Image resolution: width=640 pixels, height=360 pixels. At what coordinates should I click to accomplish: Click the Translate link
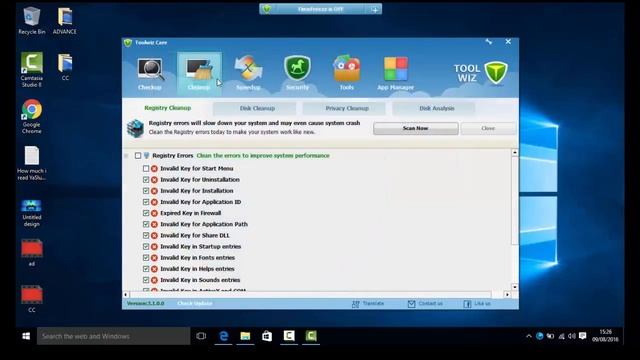pos(373,303)
